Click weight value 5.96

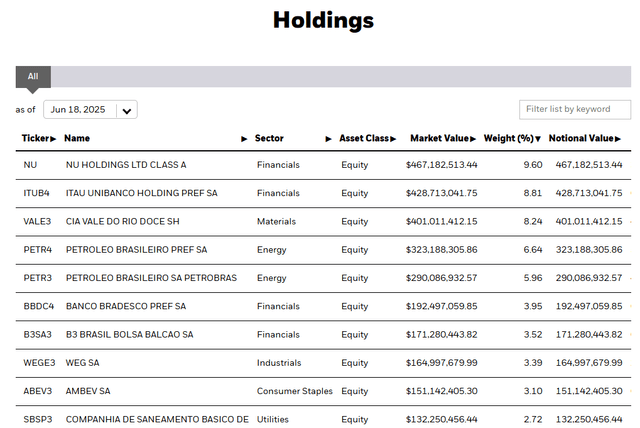tap(533, 278)
